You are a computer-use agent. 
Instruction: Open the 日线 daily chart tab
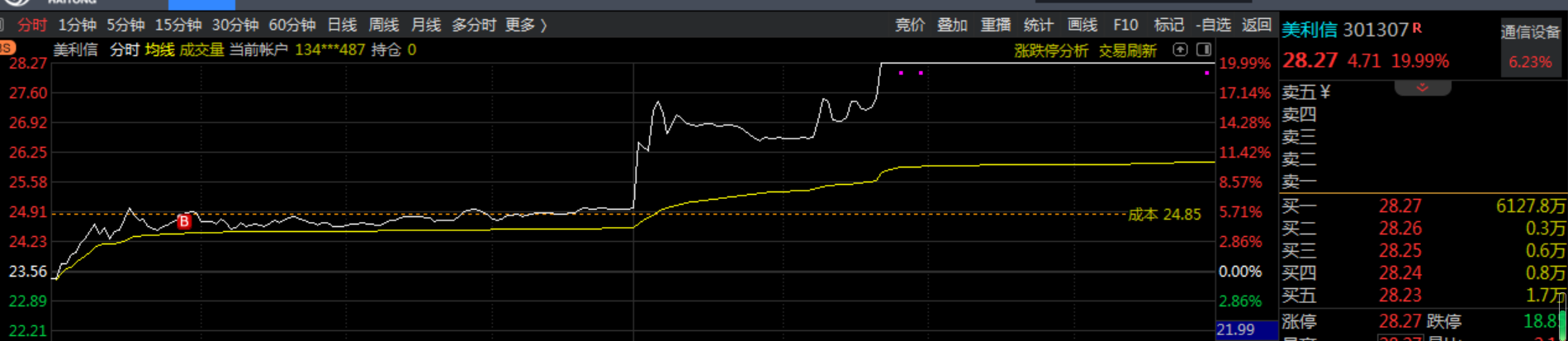tap(342, 25)
